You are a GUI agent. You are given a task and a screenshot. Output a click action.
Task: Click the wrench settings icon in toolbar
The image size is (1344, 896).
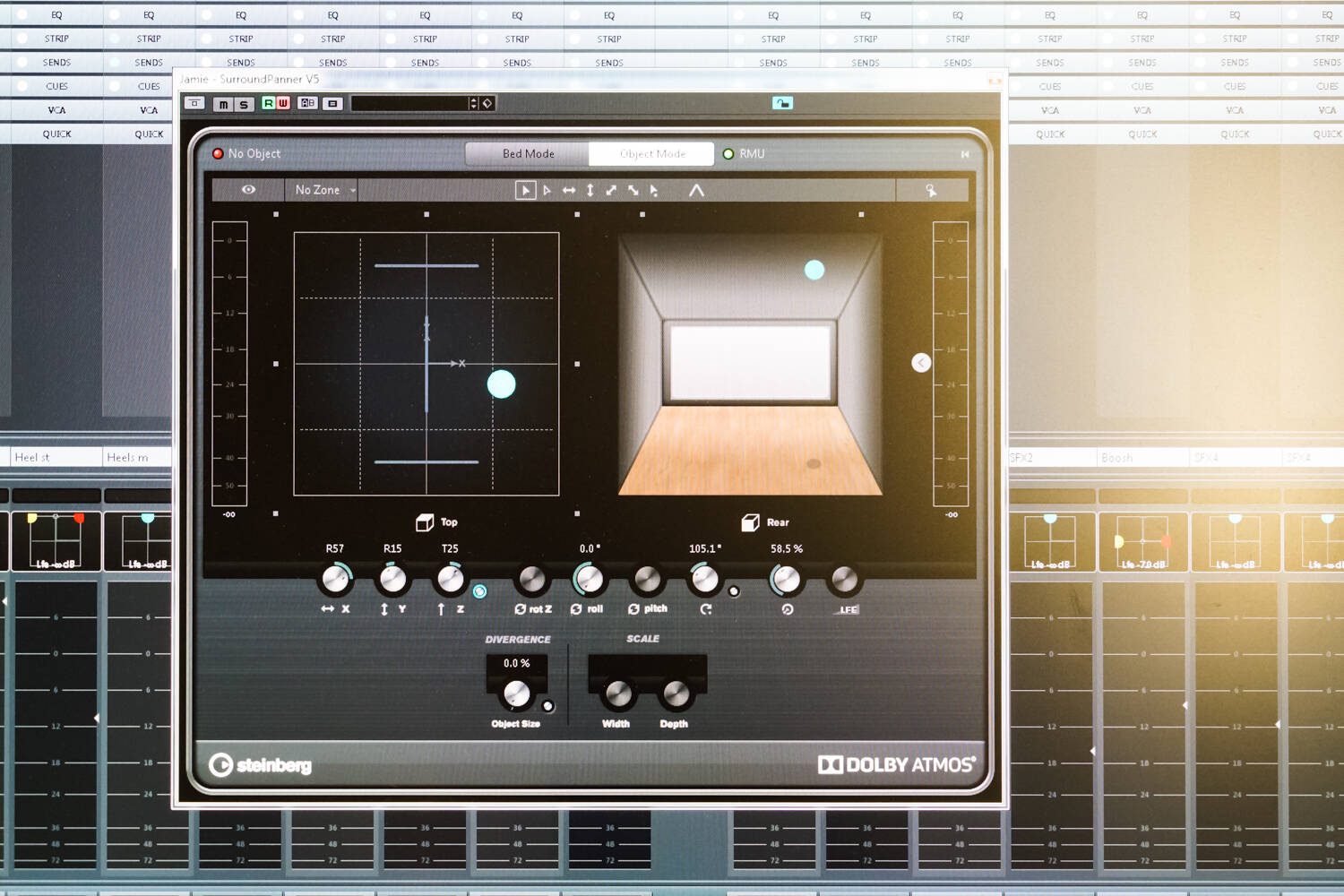click(x=931, y=190)
